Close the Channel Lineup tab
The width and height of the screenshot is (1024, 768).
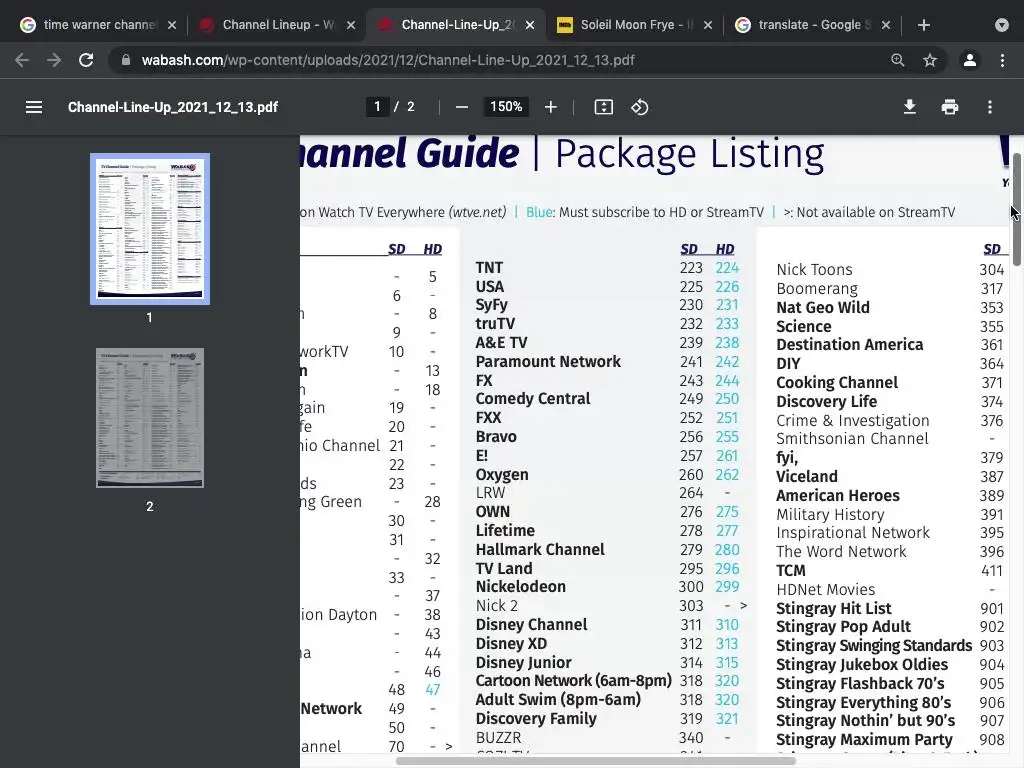pos(351,25)
